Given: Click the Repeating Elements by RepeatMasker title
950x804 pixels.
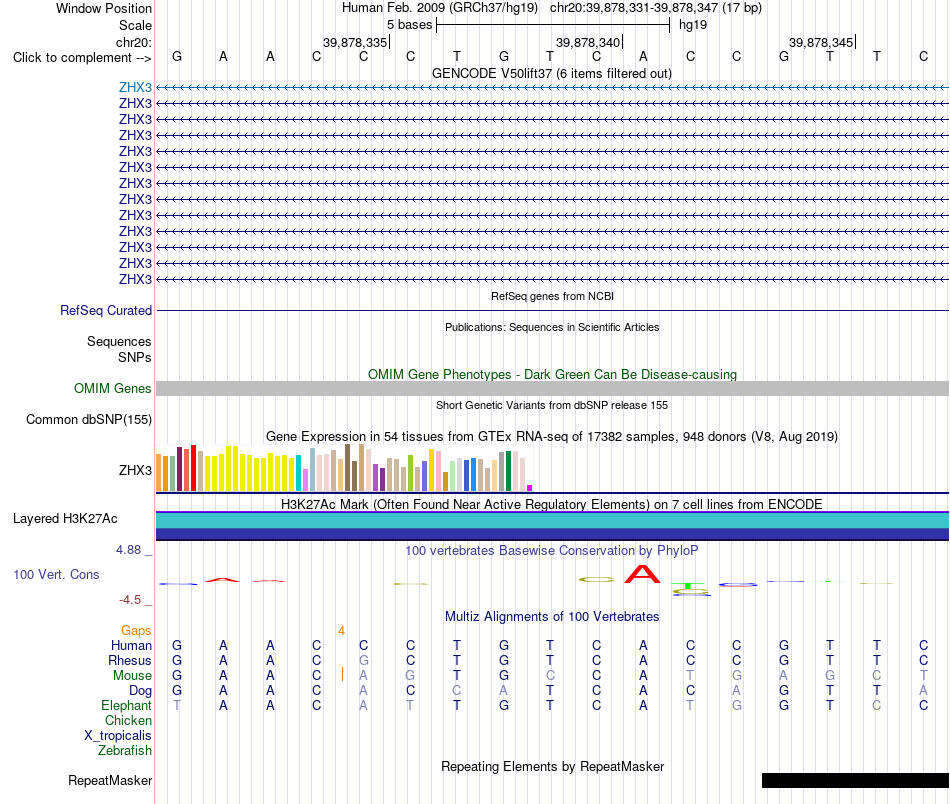Looking at the screenshot, I should [552, 766].
